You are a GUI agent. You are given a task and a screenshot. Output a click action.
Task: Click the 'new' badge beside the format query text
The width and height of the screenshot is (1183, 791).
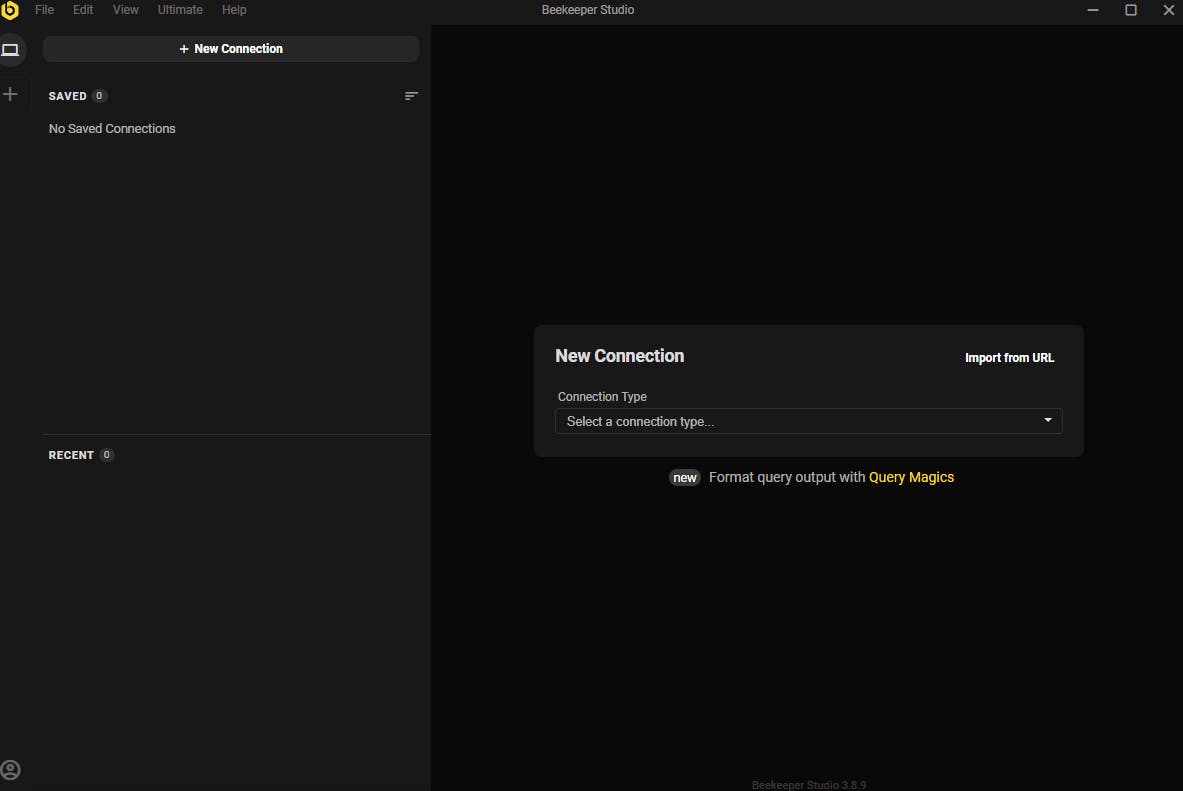point(685,478)
